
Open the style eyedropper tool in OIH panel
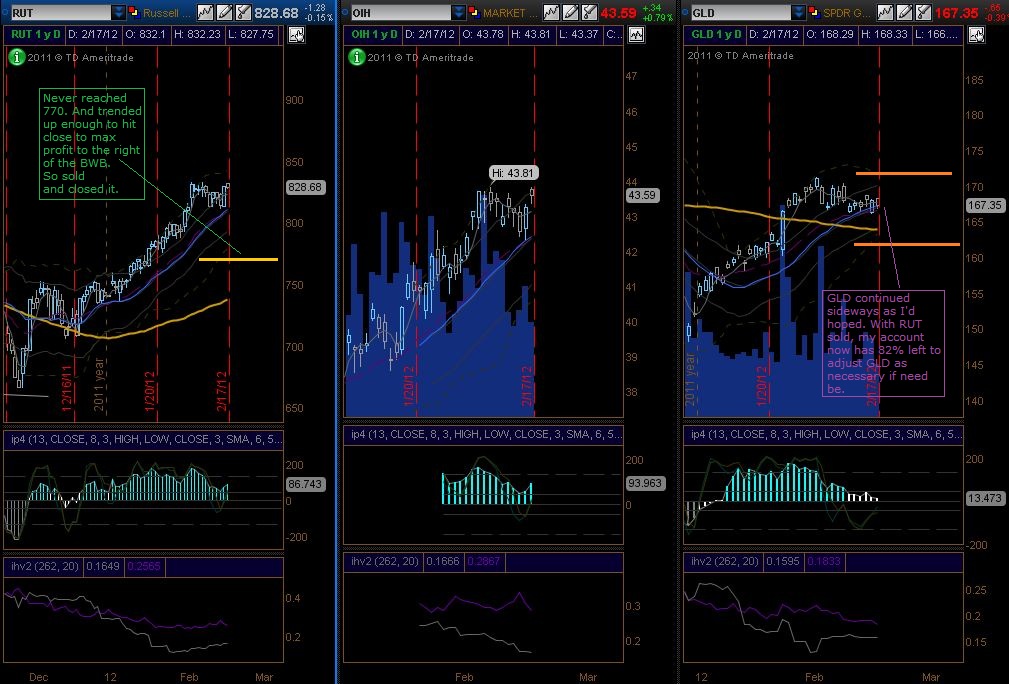[x=589, y=12]
